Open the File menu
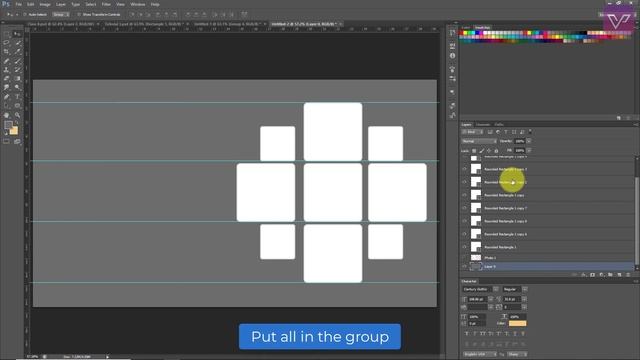 point(18,4)
